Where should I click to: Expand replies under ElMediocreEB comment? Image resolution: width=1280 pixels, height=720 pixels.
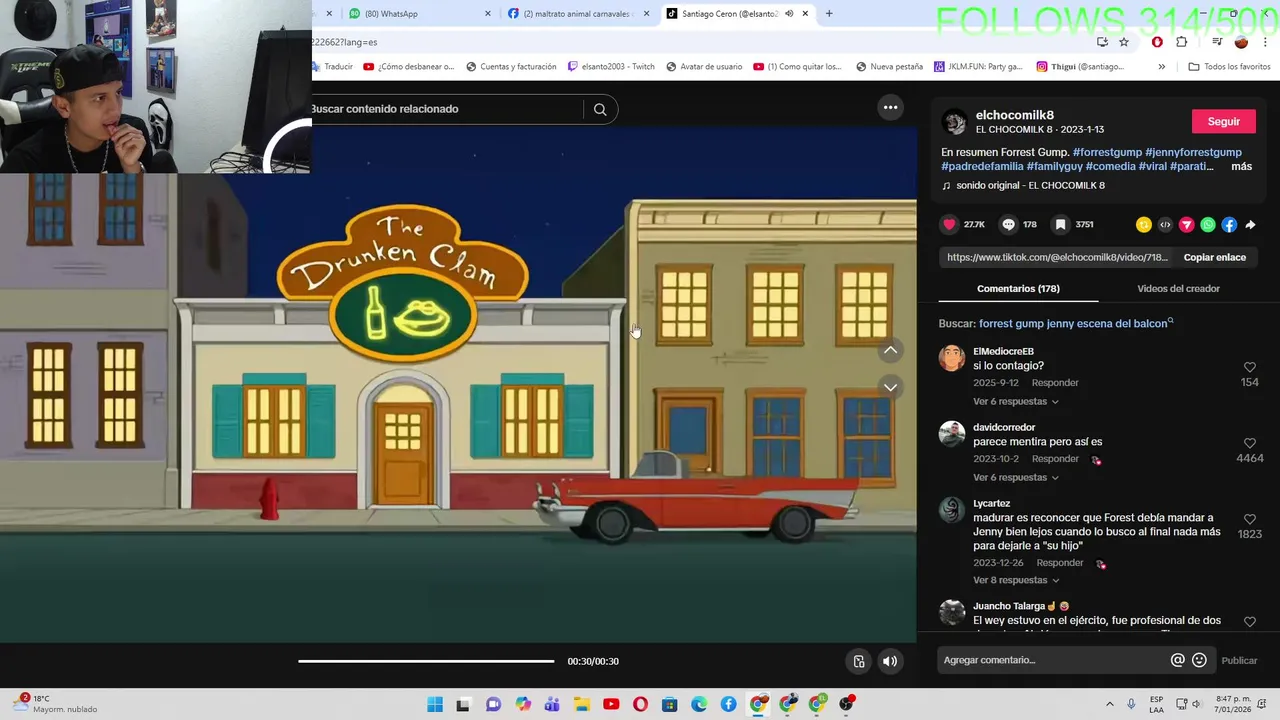coord(1016,402)
